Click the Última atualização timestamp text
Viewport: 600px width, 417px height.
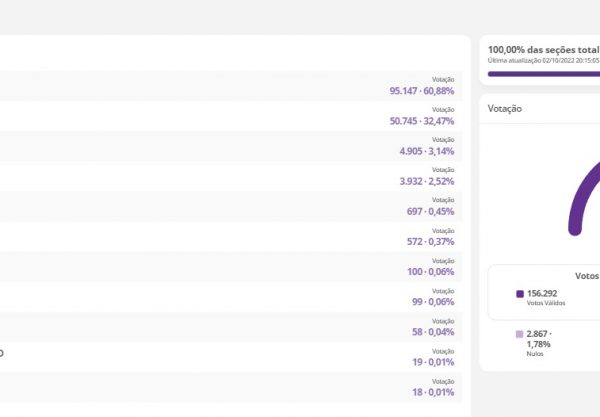543,60
